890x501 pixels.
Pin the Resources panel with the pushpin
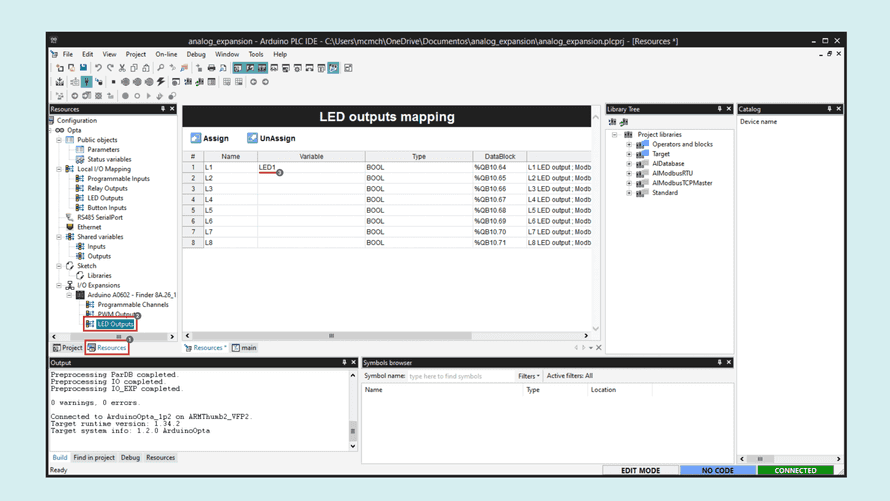coord(163,108)
